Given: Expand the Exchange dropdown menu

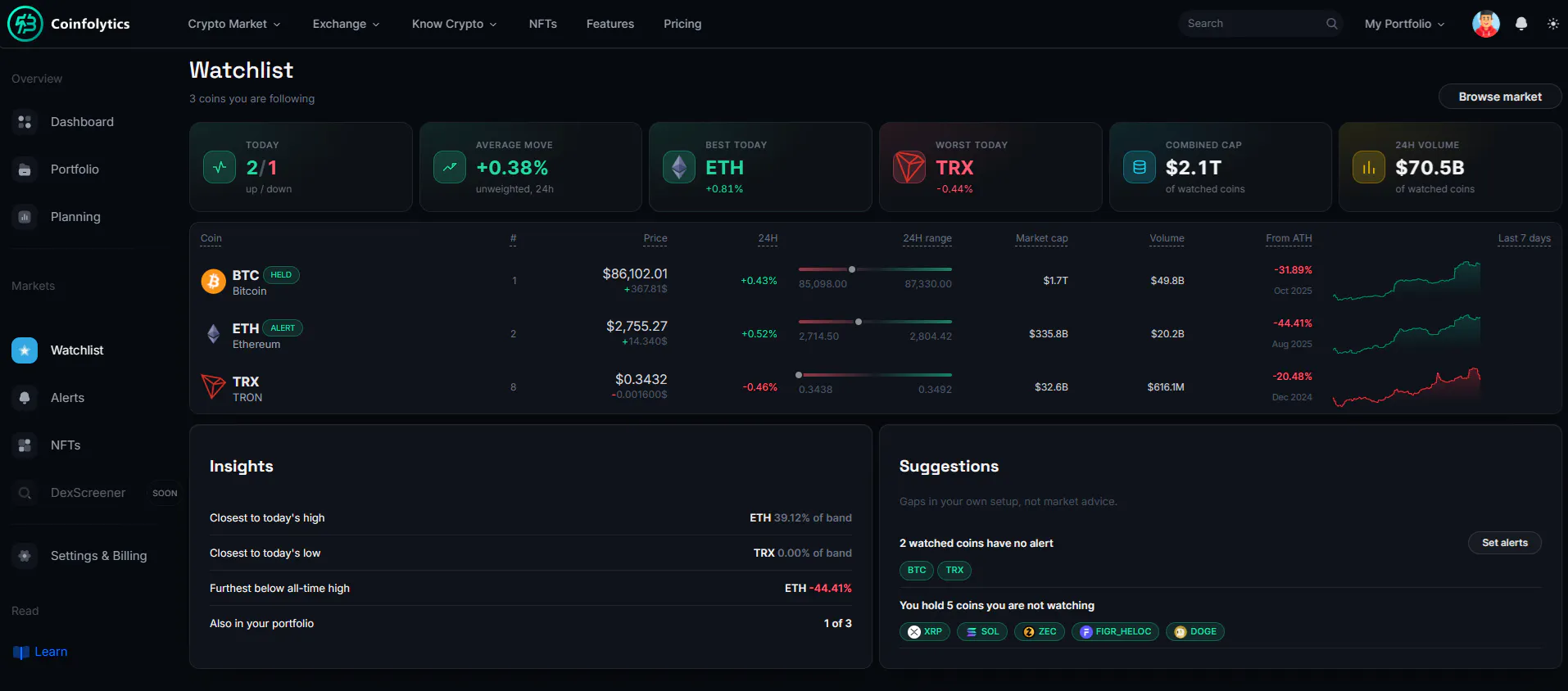Looking at the screenshot, I should click(346, 24).
